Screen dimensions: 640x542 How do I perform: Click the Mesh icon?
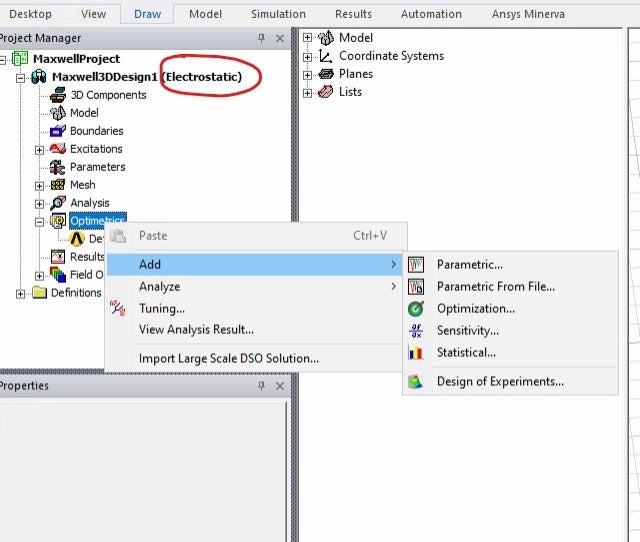[58, 185]
